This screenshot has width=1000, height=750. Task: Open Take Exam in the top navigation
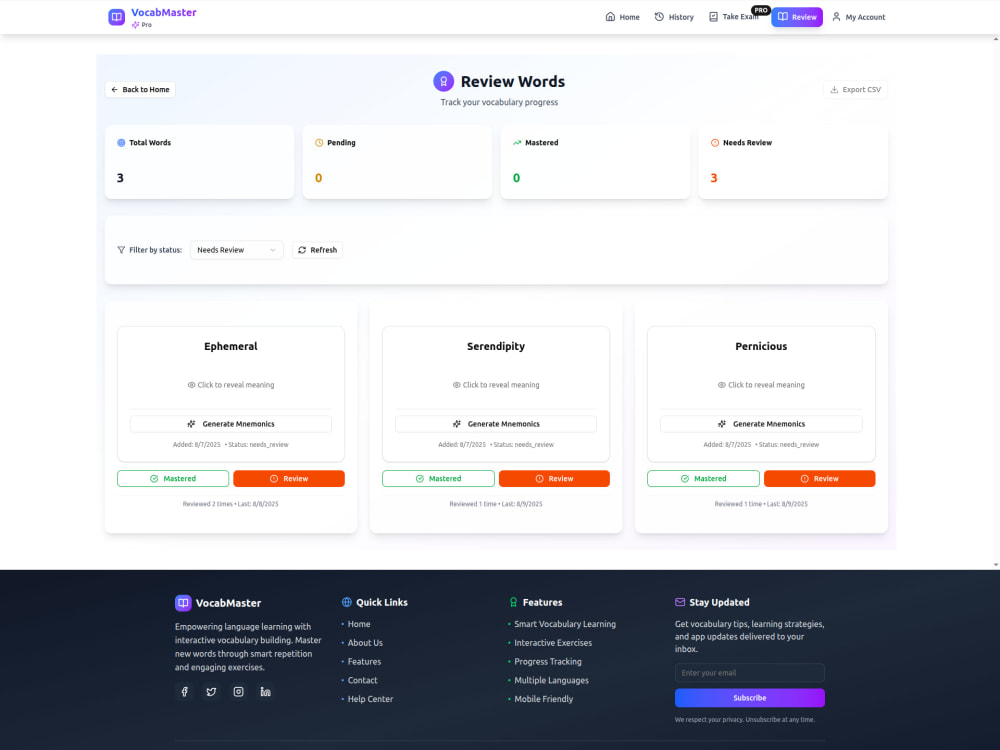pos(735,17)
